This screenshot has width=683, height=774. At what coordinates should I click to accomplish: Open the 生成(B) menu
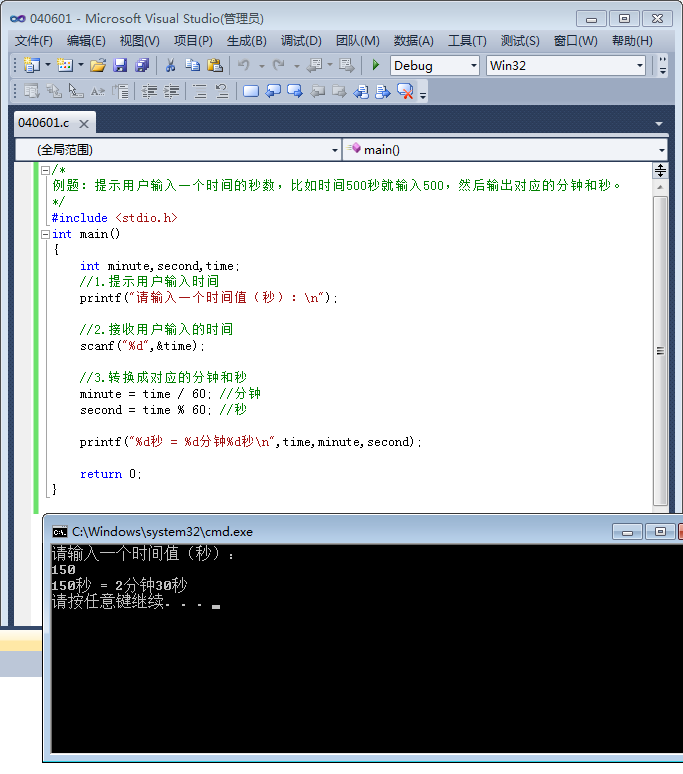(x=247, y=40)
